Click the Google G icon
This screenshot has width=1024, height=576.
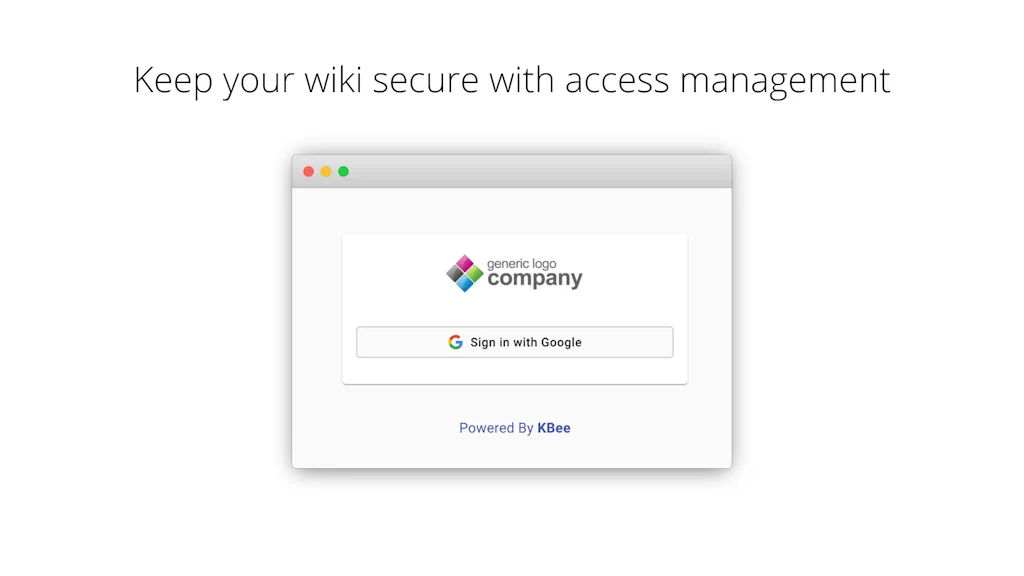(456, 342)
